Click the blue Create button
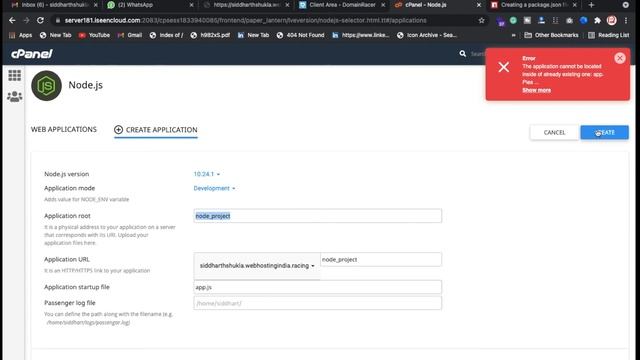This screenshot has width=640, height=360. point(604,132)
